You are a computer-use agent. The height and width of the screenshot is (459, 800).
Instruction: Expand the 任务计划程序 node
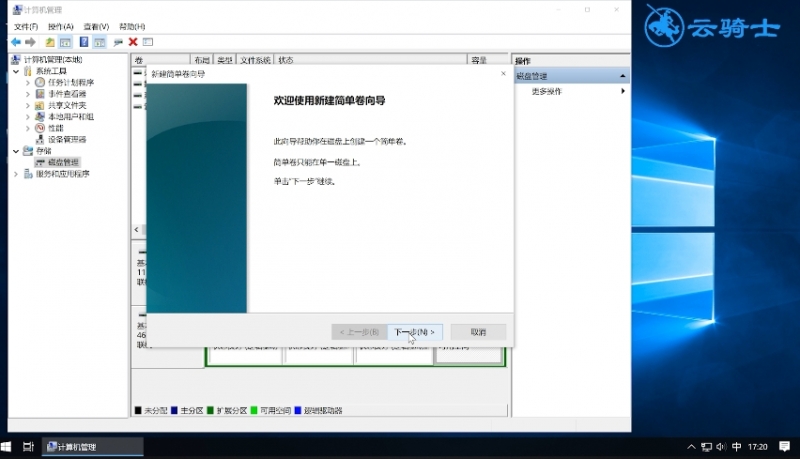click(x=28, y=83)
